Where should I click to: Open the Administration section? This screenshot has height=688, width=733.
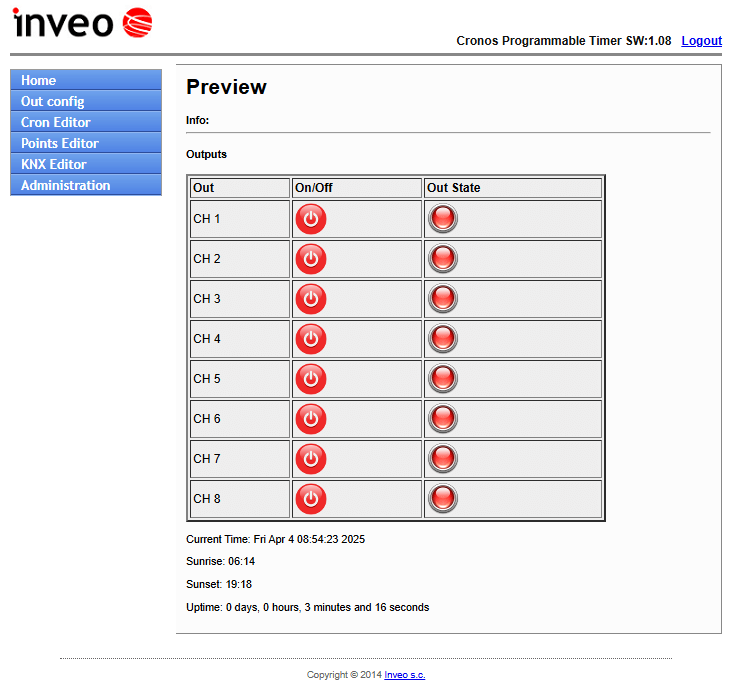[85, 185]
